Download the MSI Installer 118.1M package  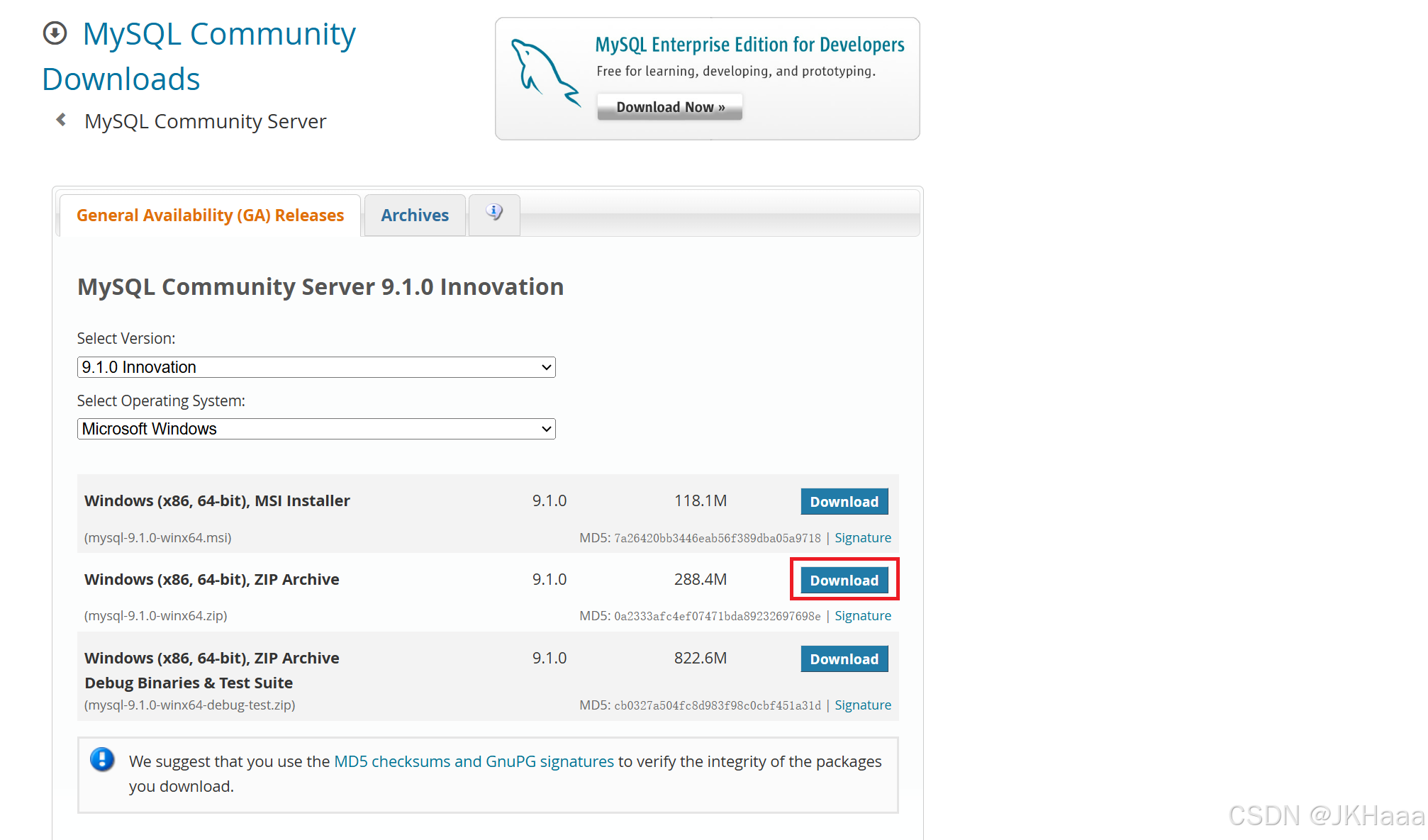[844, 502]
